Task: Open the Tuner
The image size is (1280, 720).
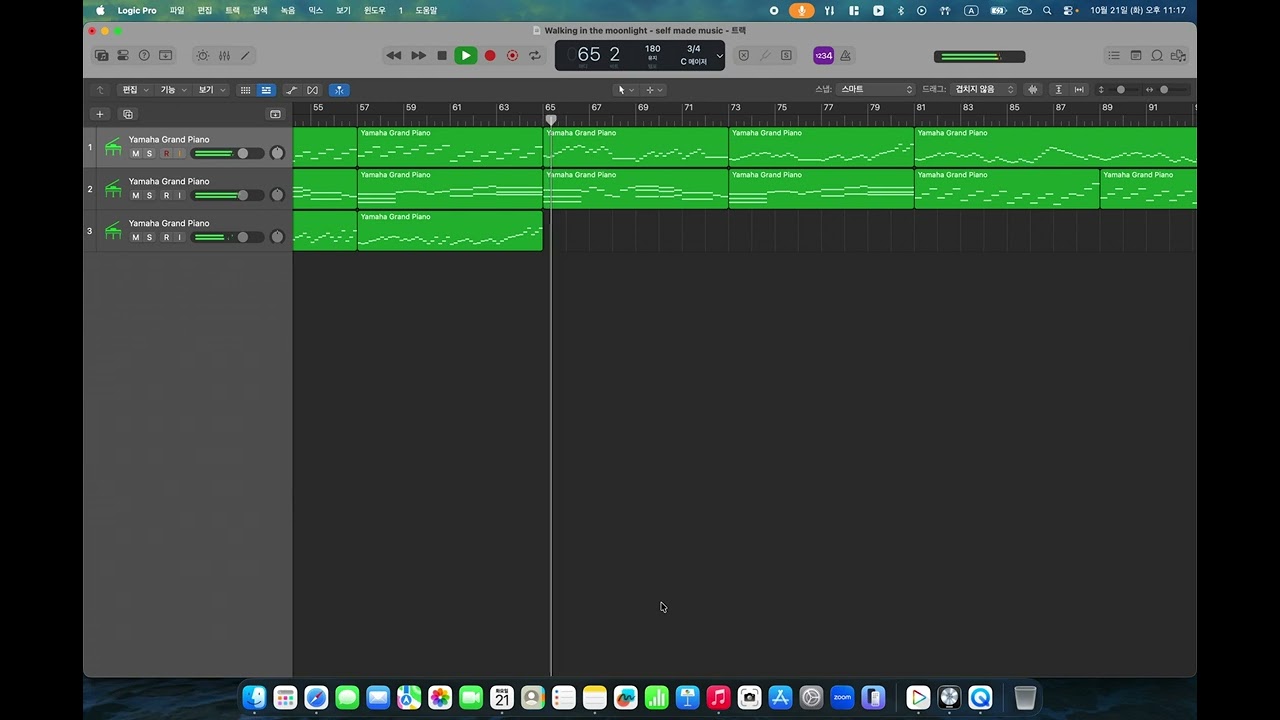Action: tap(766, 56)
